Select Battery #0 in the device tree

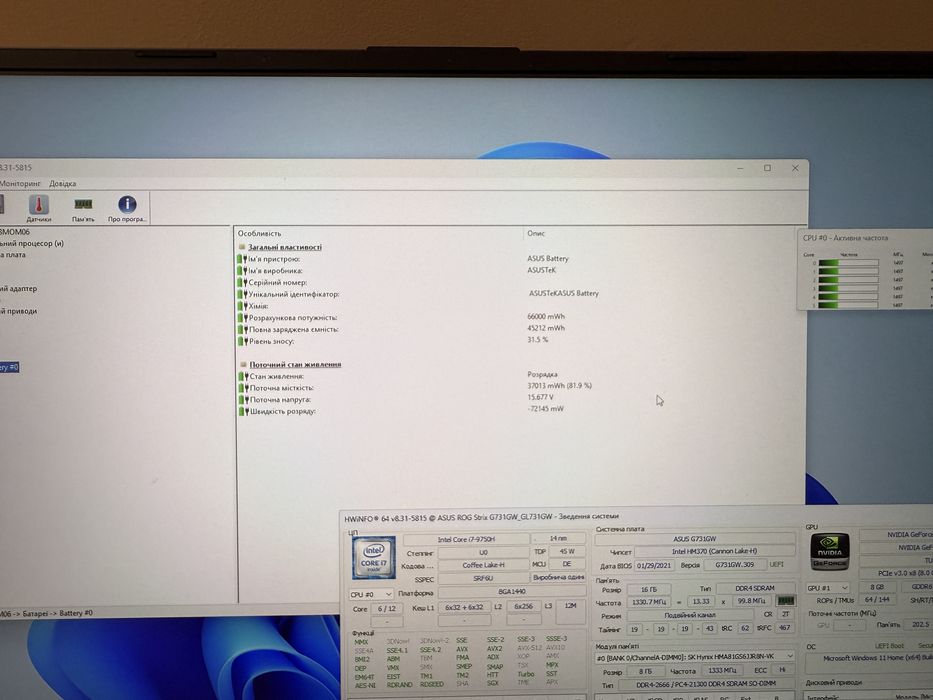(x=10, y=367)
